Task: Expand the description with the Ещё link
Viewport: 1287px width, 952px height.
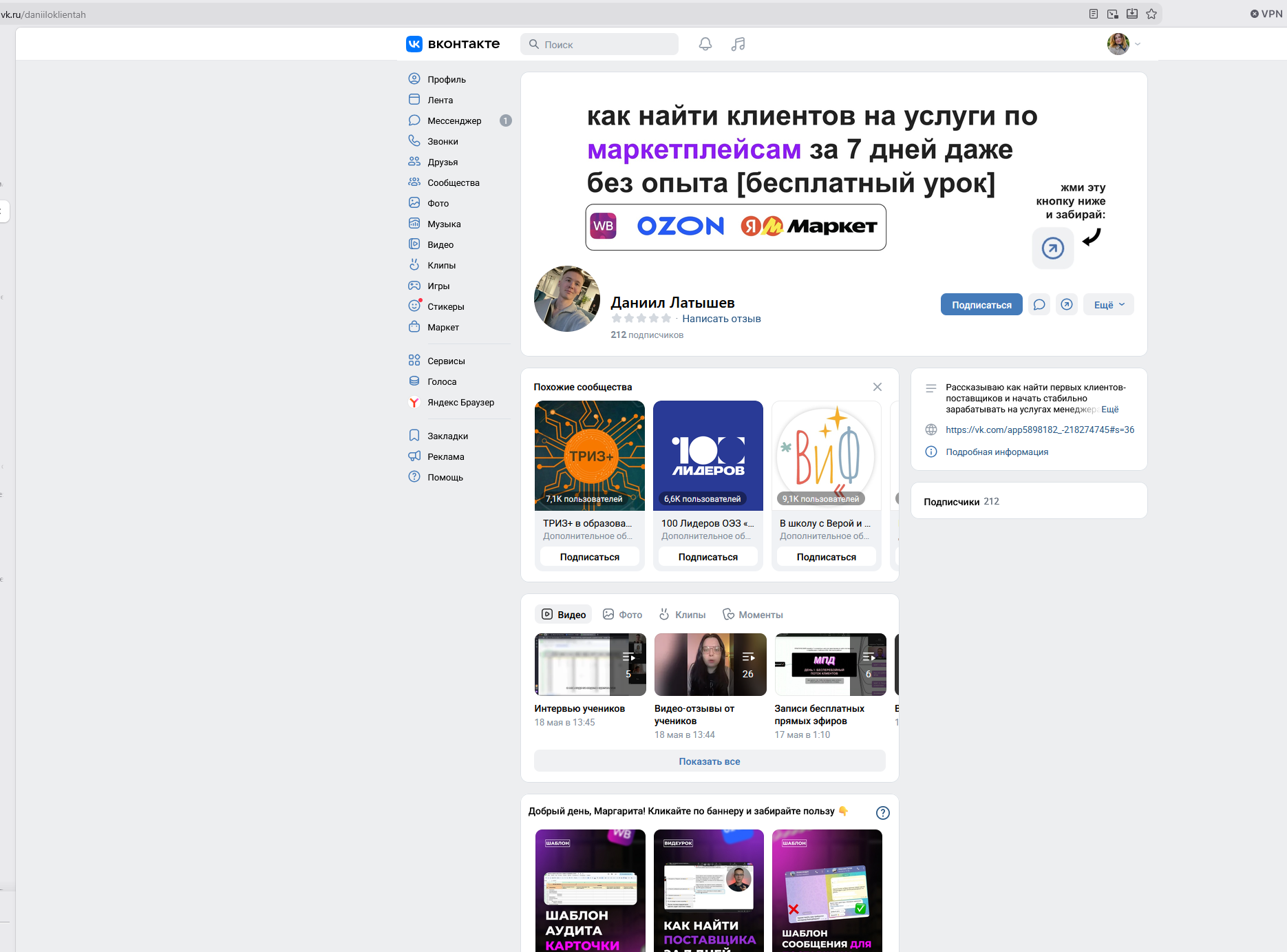Action: [1110, 410]
